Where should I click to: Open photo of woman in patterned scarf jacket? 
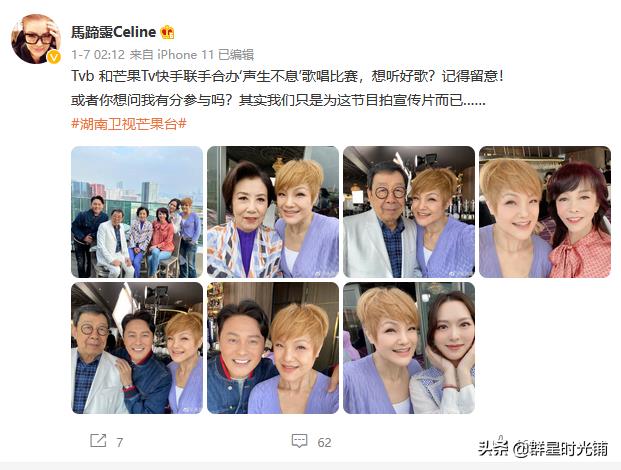(x=273, y=212)
